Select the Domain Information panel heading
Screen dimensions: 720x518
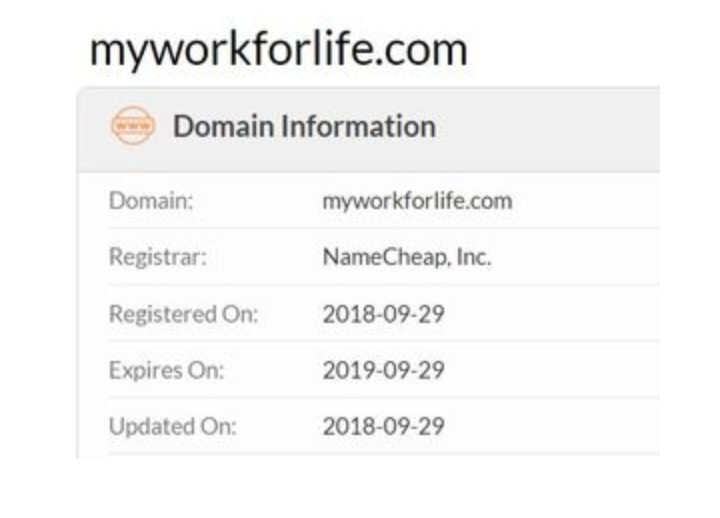(x=303, y=127)
